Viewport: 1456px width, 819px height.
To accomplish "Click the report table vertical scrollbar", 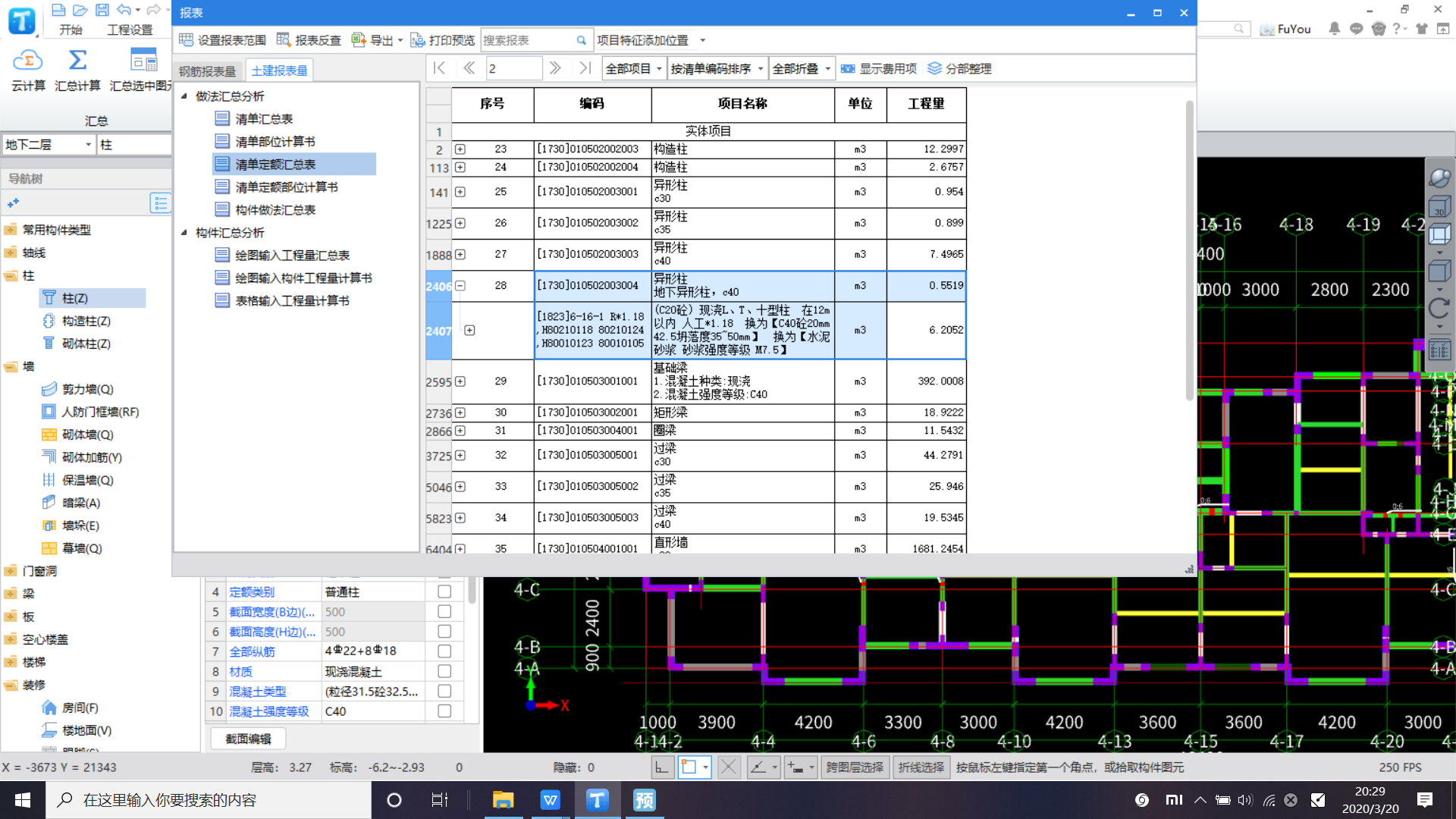I will pyautogui.click(x=1189, y=250).
